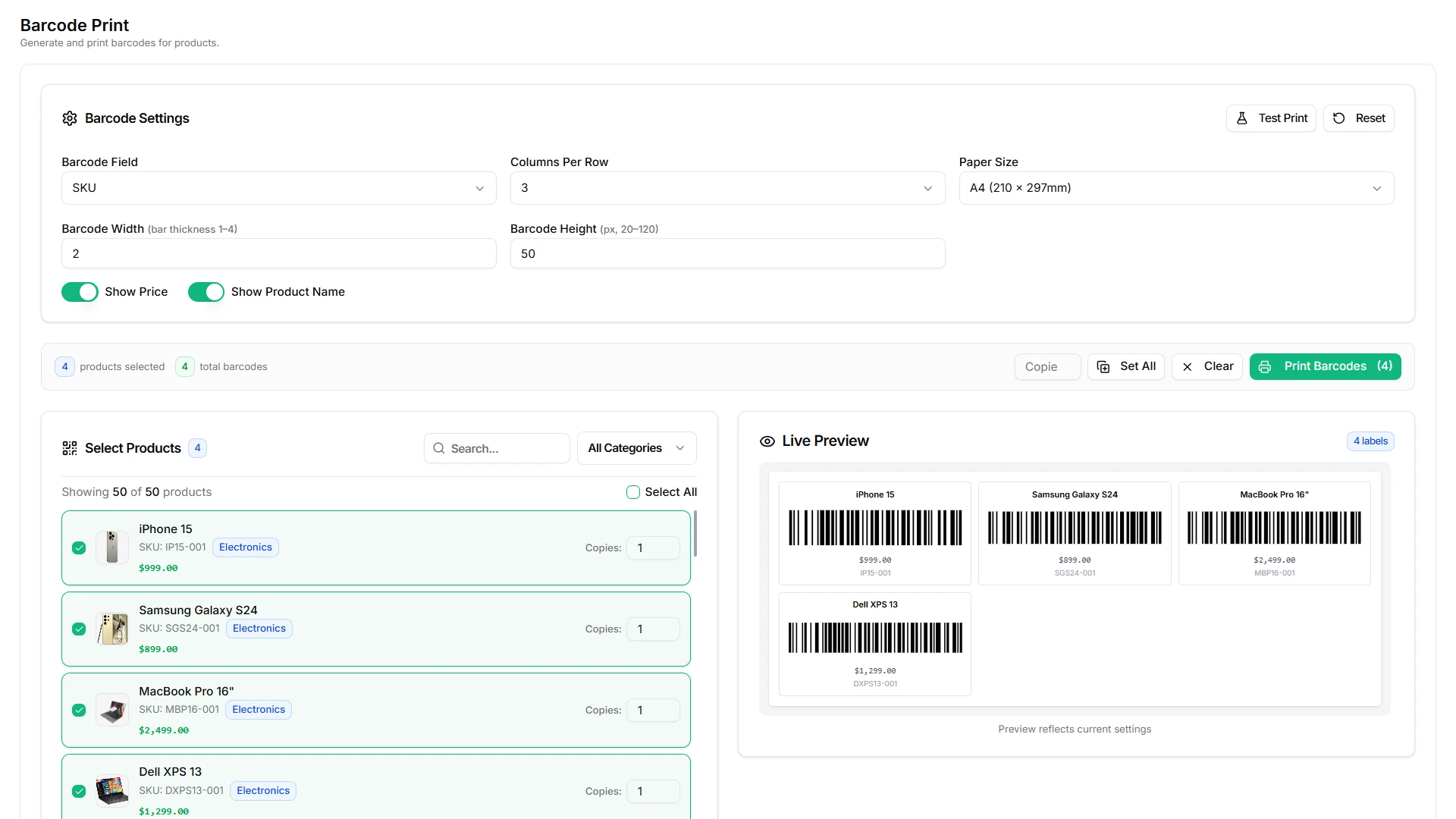This screenshot has width=1456, height=819.
Task: Click the product list scrollbar
Action: click(695, 533)
